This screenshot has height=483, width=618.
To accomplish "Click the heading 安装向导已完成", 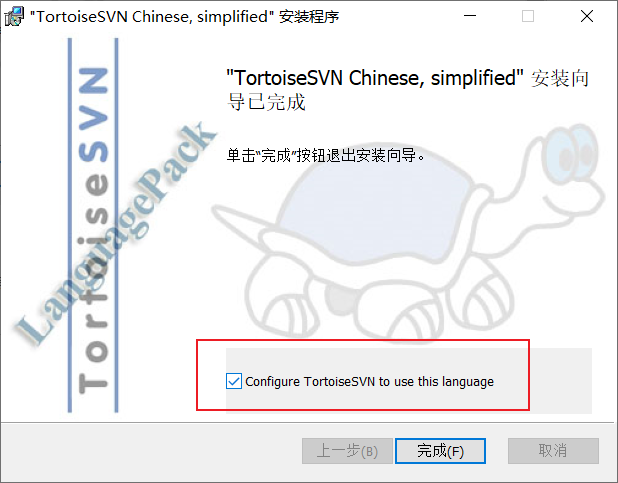I will point(408,90).
